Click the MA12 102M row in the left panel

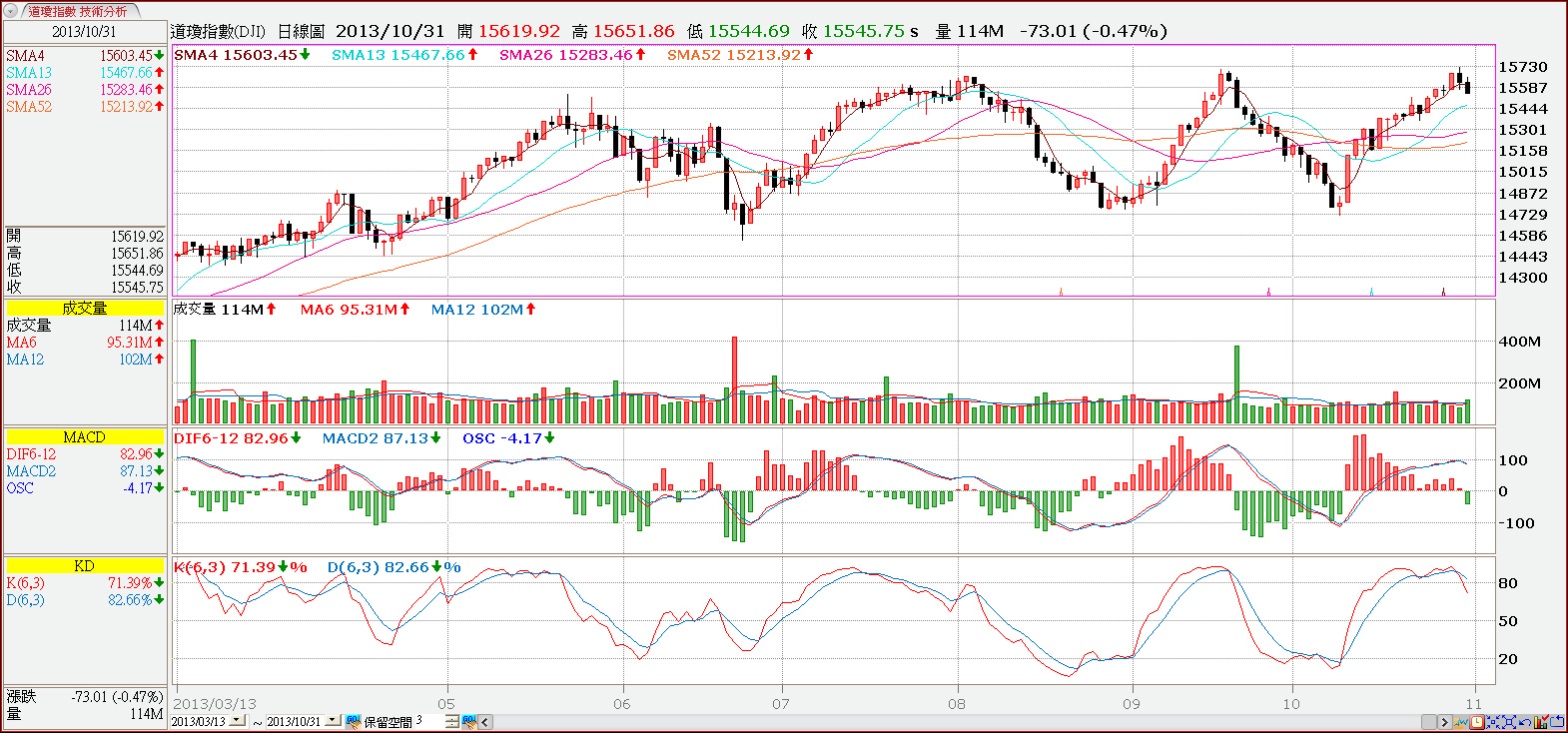tap(84, 360)
